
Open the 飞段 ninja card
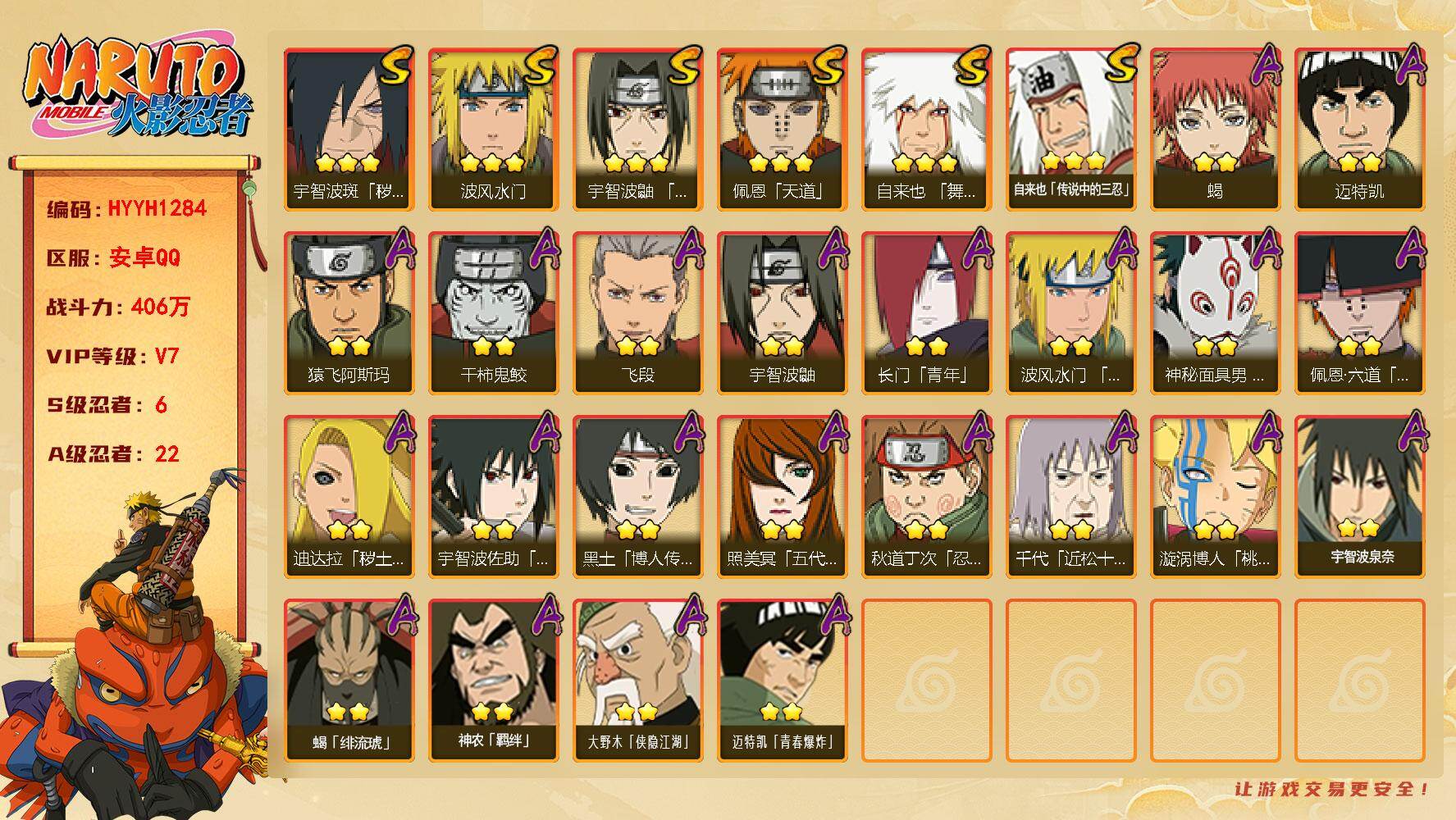tap(638, 313)
